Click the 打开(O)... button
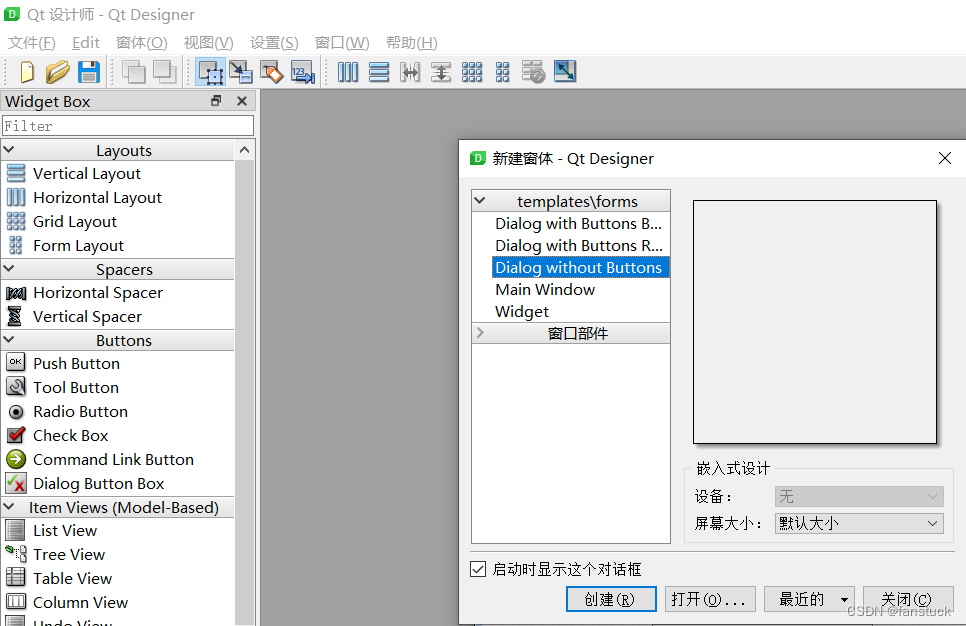966x626 pixels. point(710,599)
